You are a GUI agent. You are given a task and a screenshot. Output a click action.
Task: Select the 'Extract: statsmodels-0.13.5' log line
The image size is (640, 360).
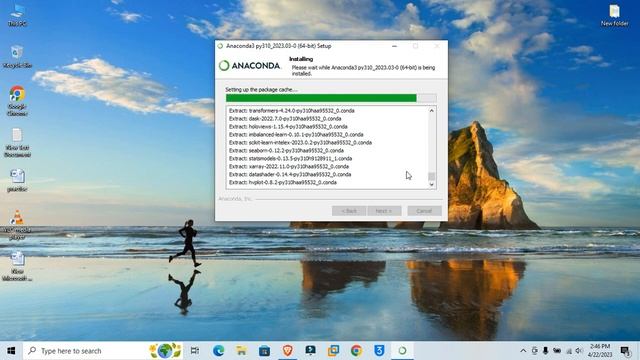290,158
